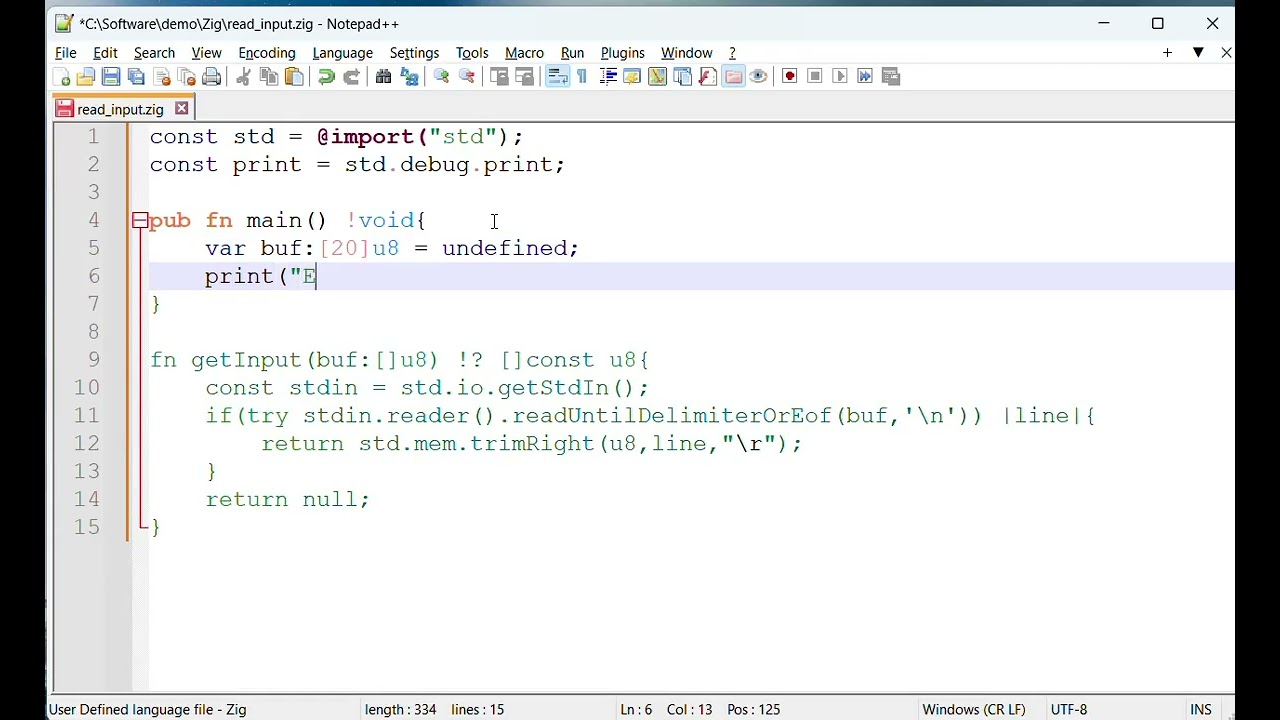Open the Language menu

click(342, 53)
